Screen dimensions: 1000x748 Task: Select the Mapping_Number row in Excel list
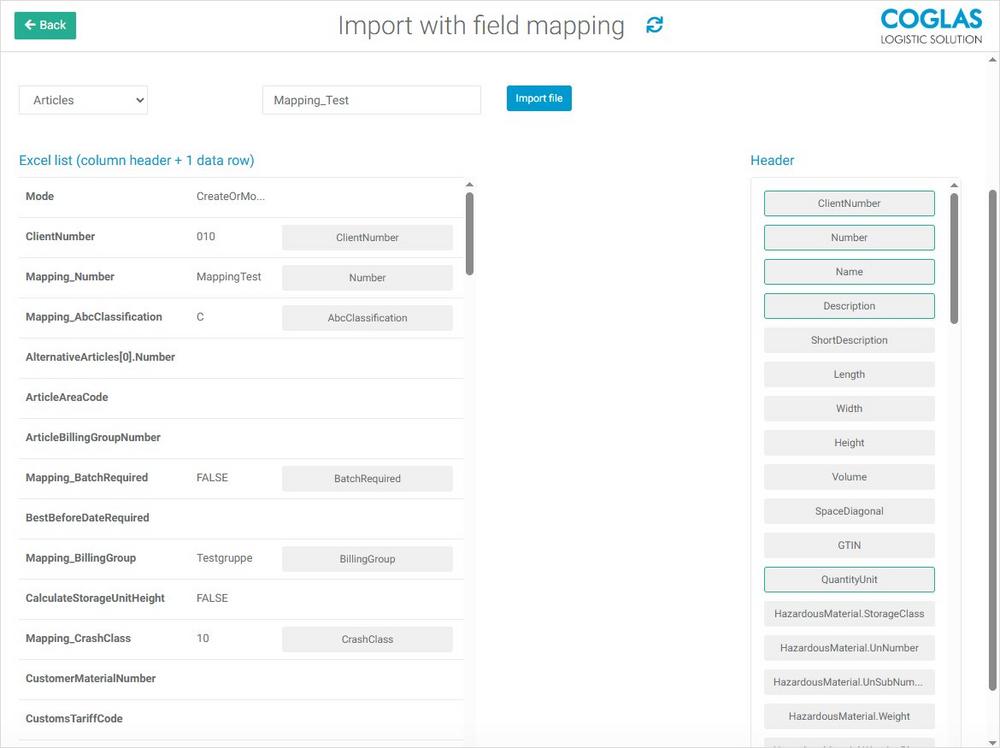coord(70,277)
